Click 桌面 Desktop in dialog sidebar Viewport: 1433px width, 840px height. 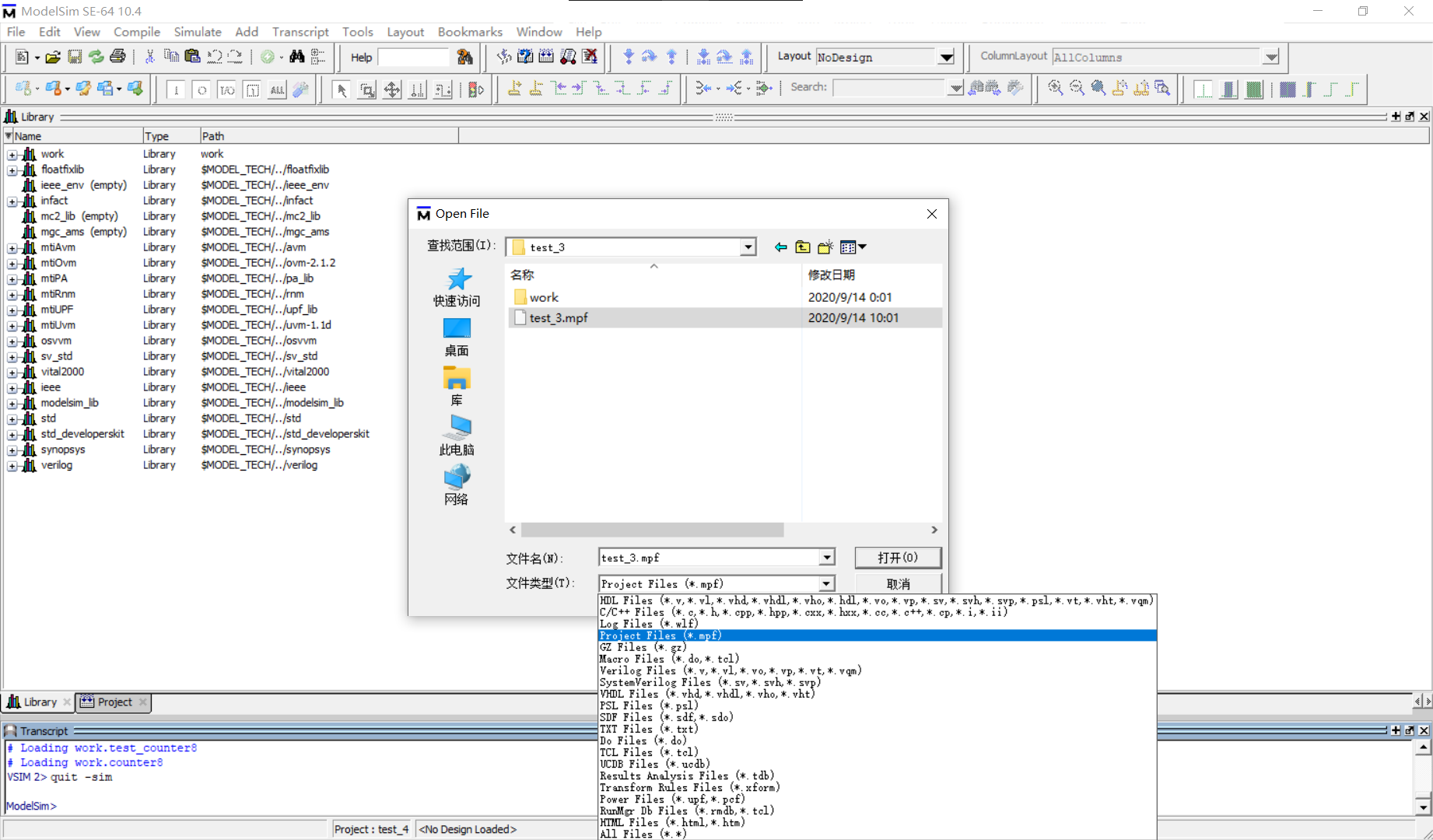pyautogui.click(x=457, y=337)
